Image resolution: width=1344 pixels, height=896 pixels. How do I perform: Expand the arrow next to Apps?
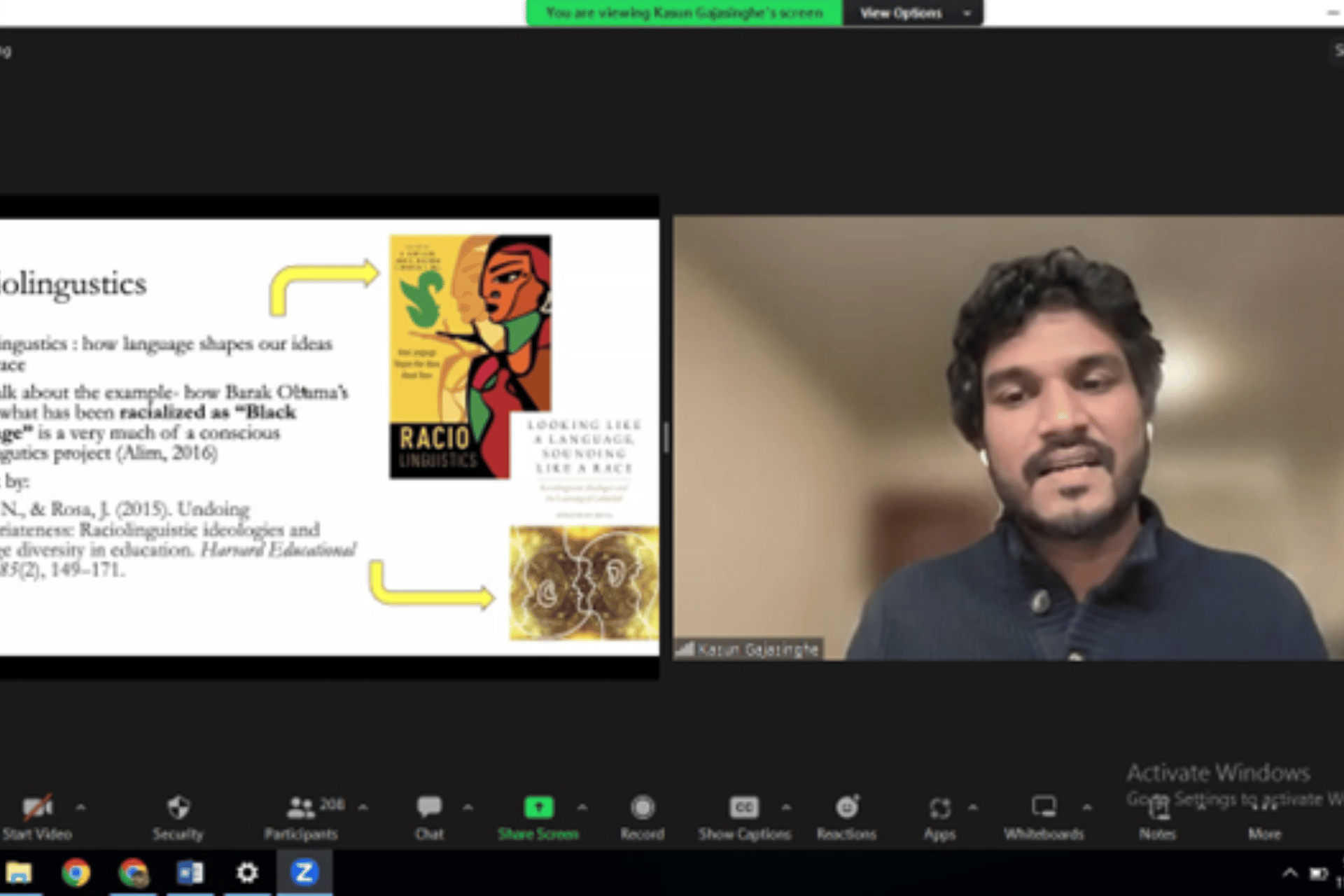pos(973,808)
